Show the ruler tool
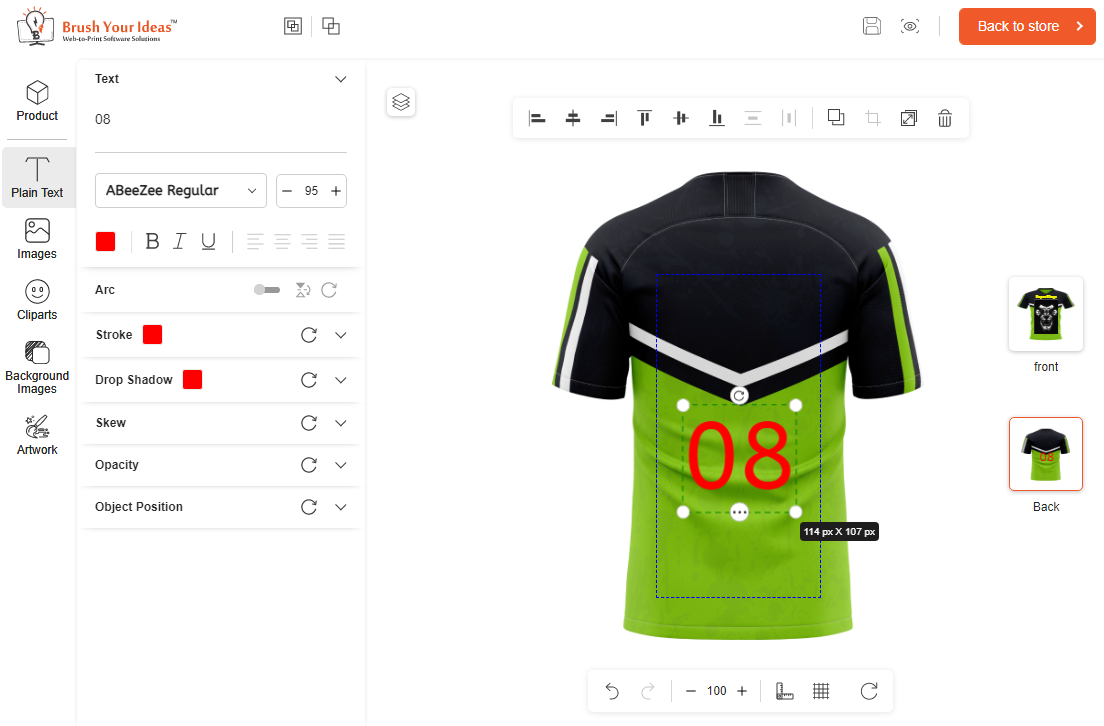This screenshot has height=726, width=1104. 784,690
